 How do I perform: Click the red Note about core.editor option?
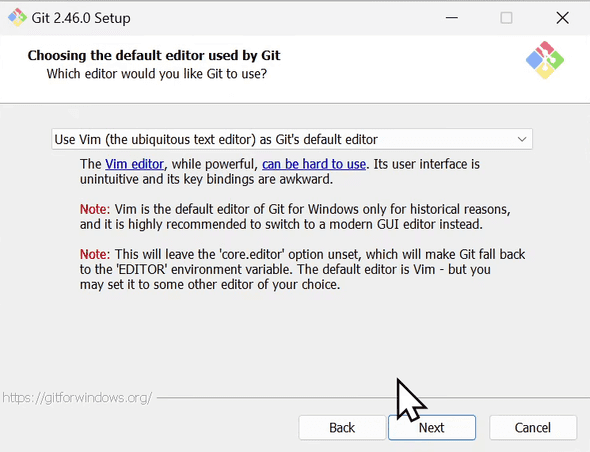click(x=95, y=254)
